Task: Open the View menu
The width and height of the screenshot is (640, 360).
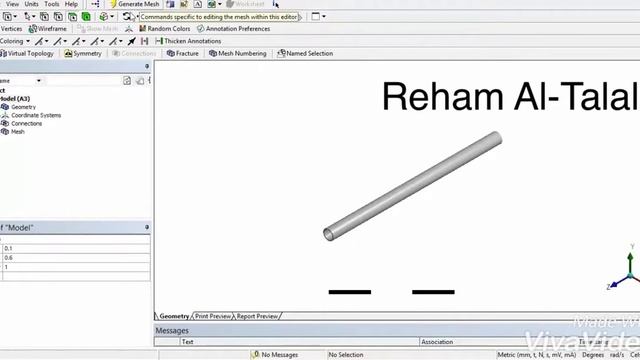Action: click(12, 4)
